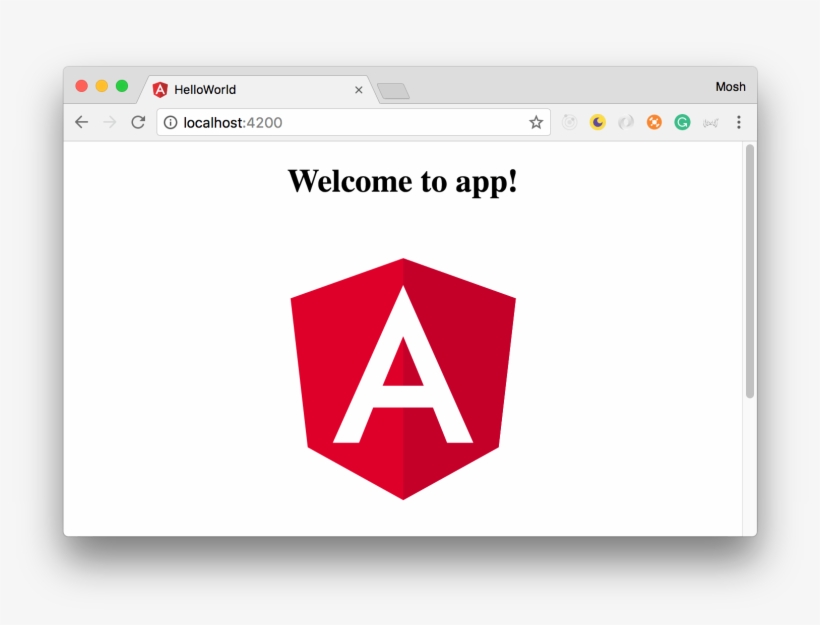Minimize the window with the yellow button
Image resolution: width=820 pixels, height=625 pixels.
pyautogui.click(x=102, y=86)
